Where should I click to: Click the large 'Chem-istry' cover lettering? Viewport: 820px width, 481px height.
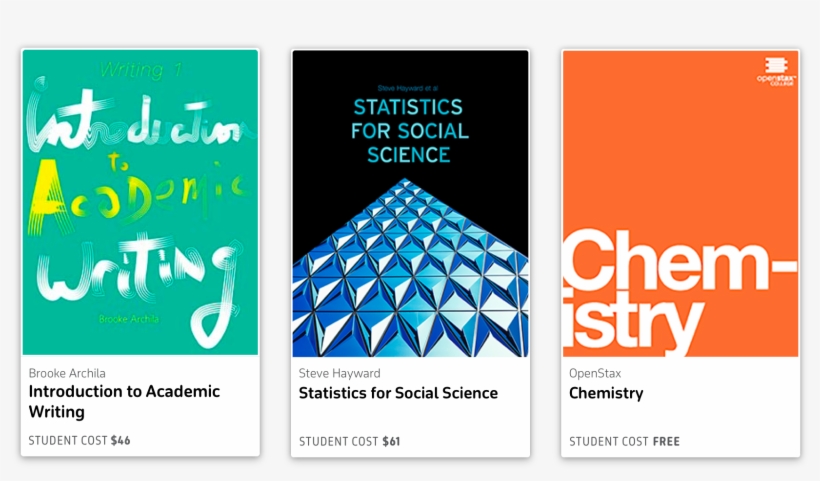pos(679,292)
